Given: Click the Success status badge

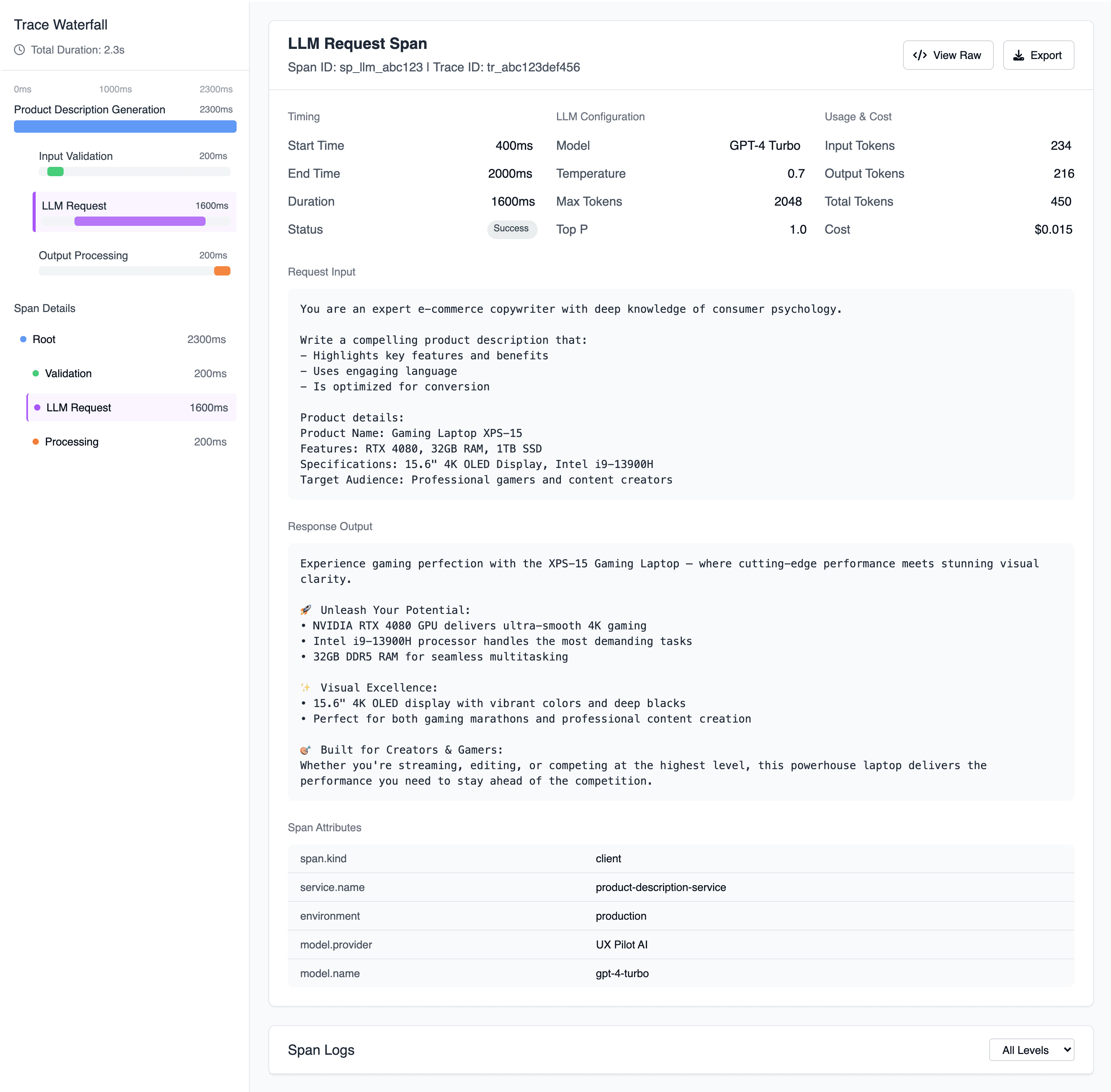Looking at the screenshot, I should pos(511,229).
